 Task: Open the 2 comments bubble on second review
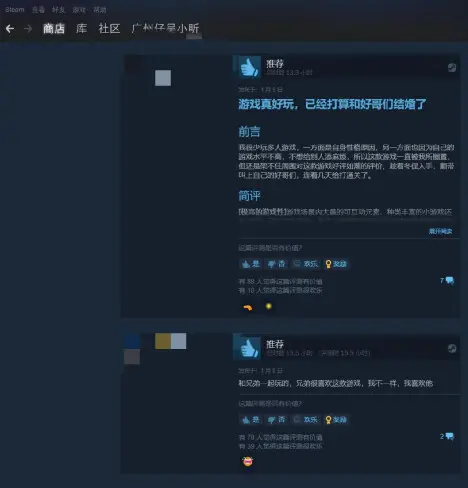coord(447,436)
